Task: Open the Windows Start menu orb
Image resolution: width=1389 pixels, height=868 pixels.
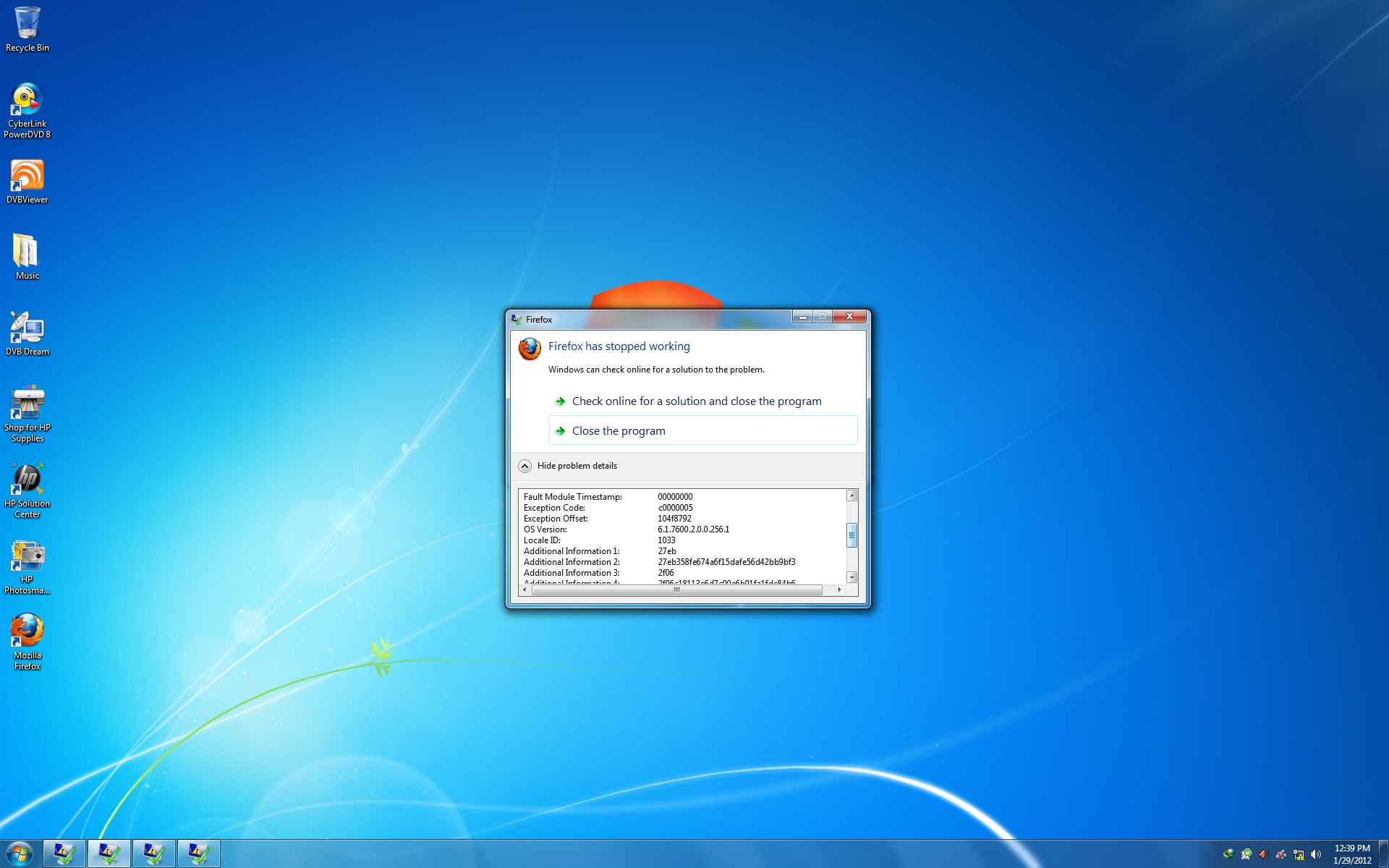Action: 19,854
